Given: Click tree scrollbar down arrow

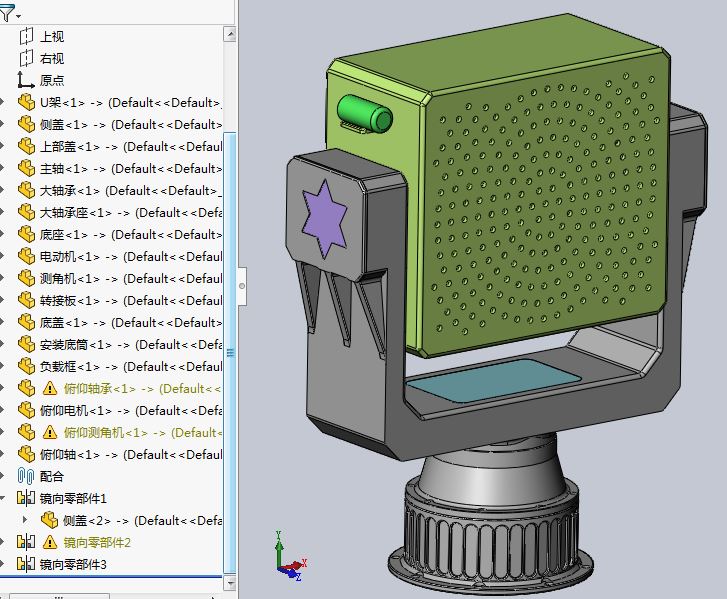Looking at the screenshot, I should tap(230, 583).
